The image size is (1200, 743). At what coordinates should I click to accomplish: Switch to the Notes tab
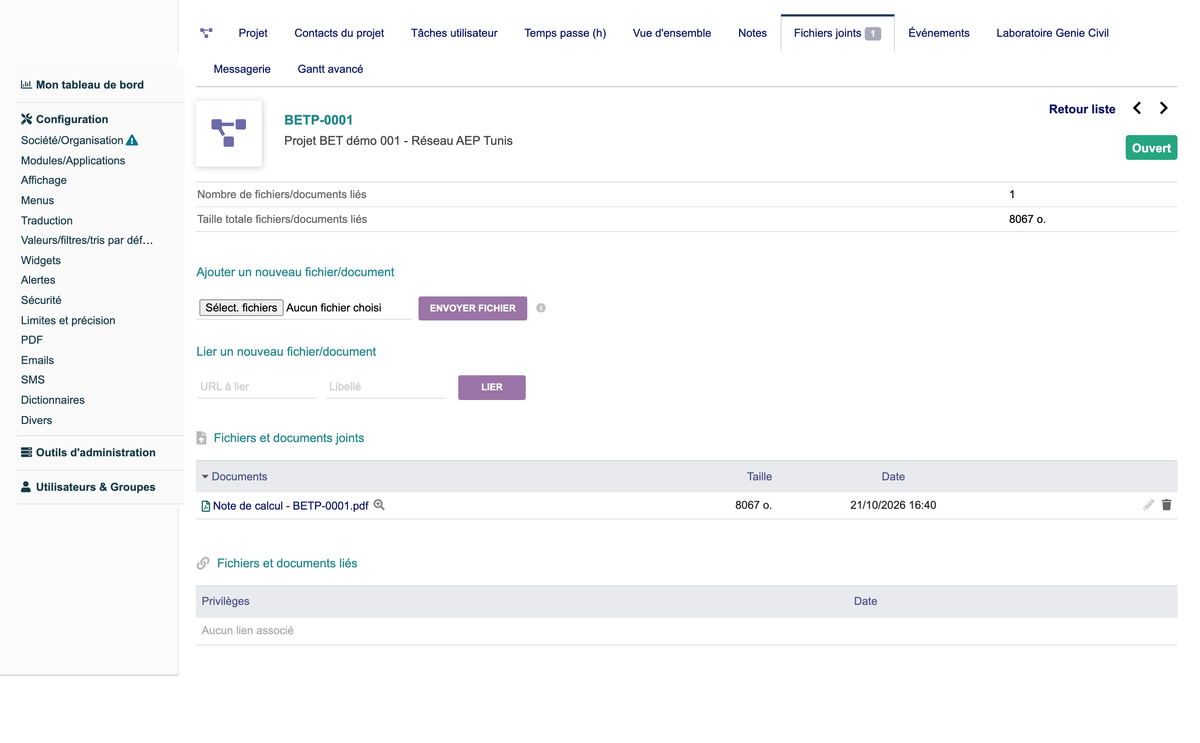[x=753, y=33]
